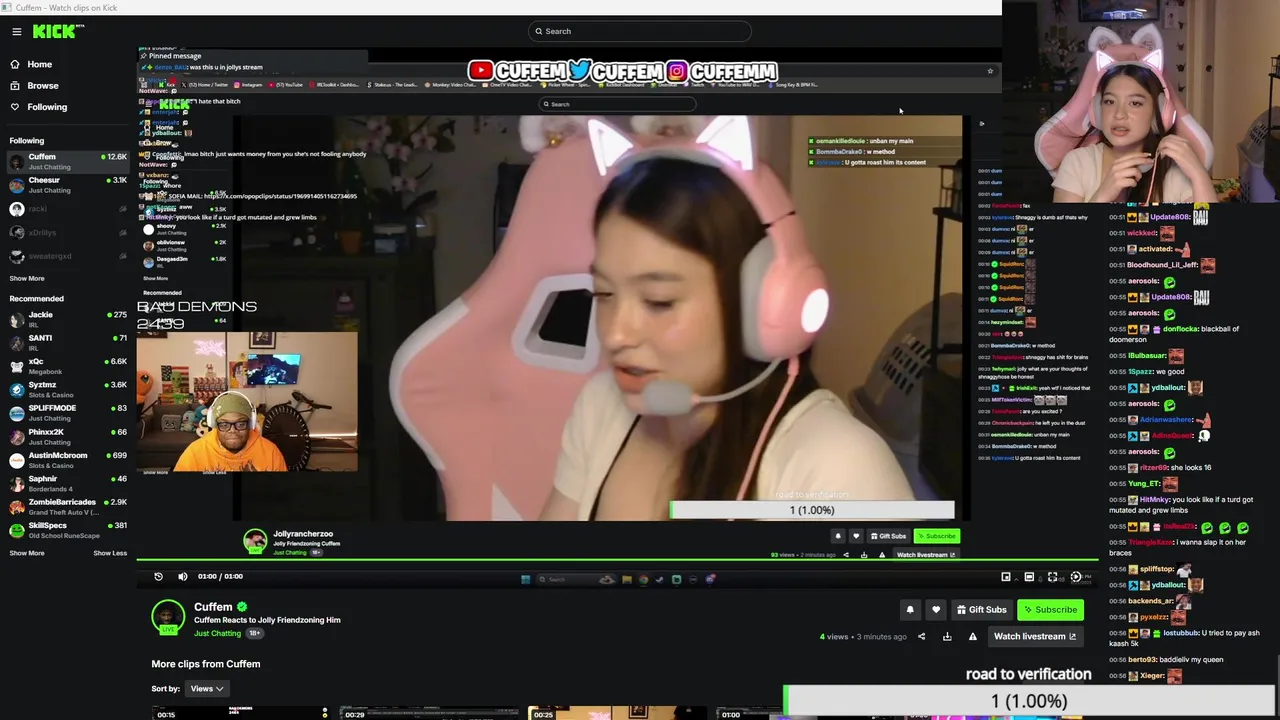Open offline channel xDrillys
Viewport: 1280px width, 720px height.
pos(68,232)
